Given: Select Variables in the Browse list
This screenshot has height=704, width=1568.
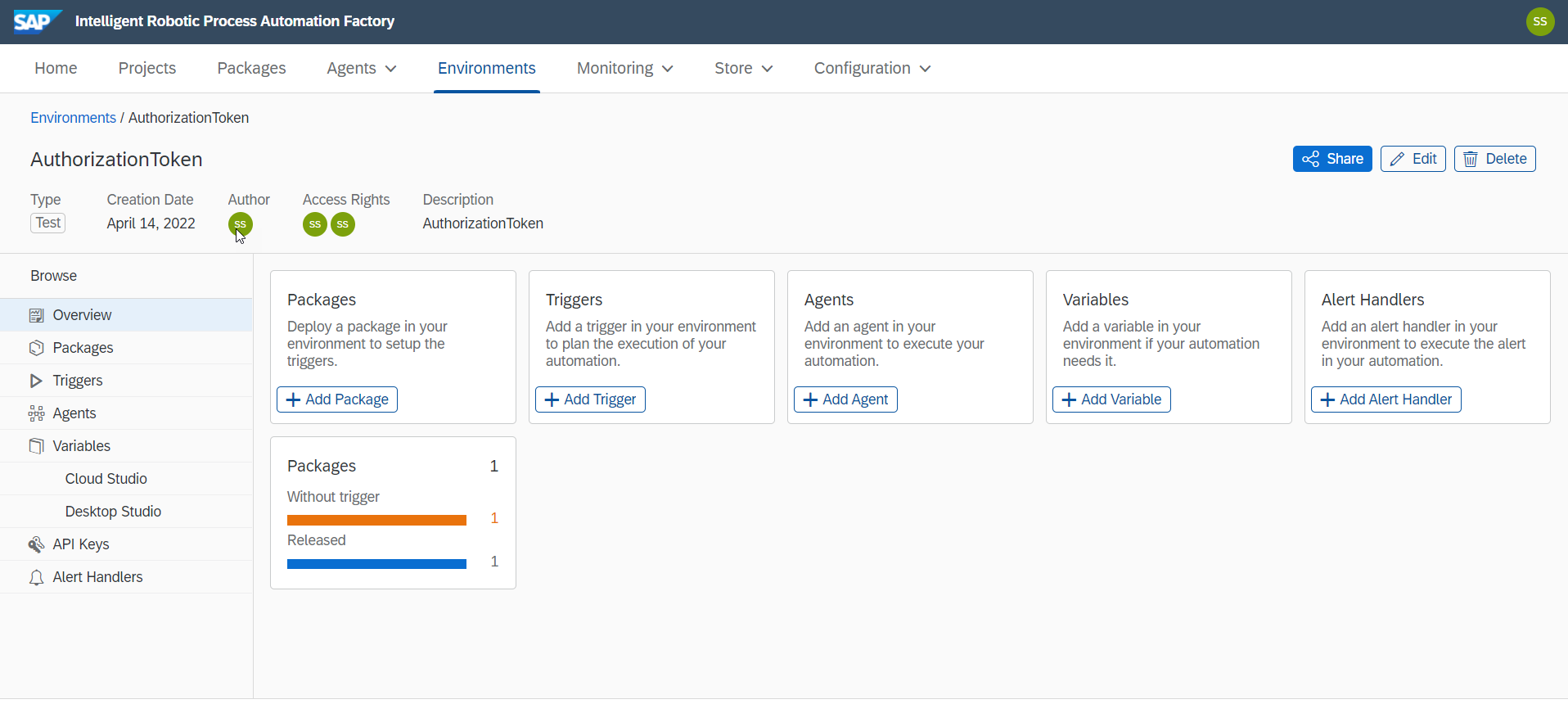Looking at the screenshot, I should click(126, 446).
